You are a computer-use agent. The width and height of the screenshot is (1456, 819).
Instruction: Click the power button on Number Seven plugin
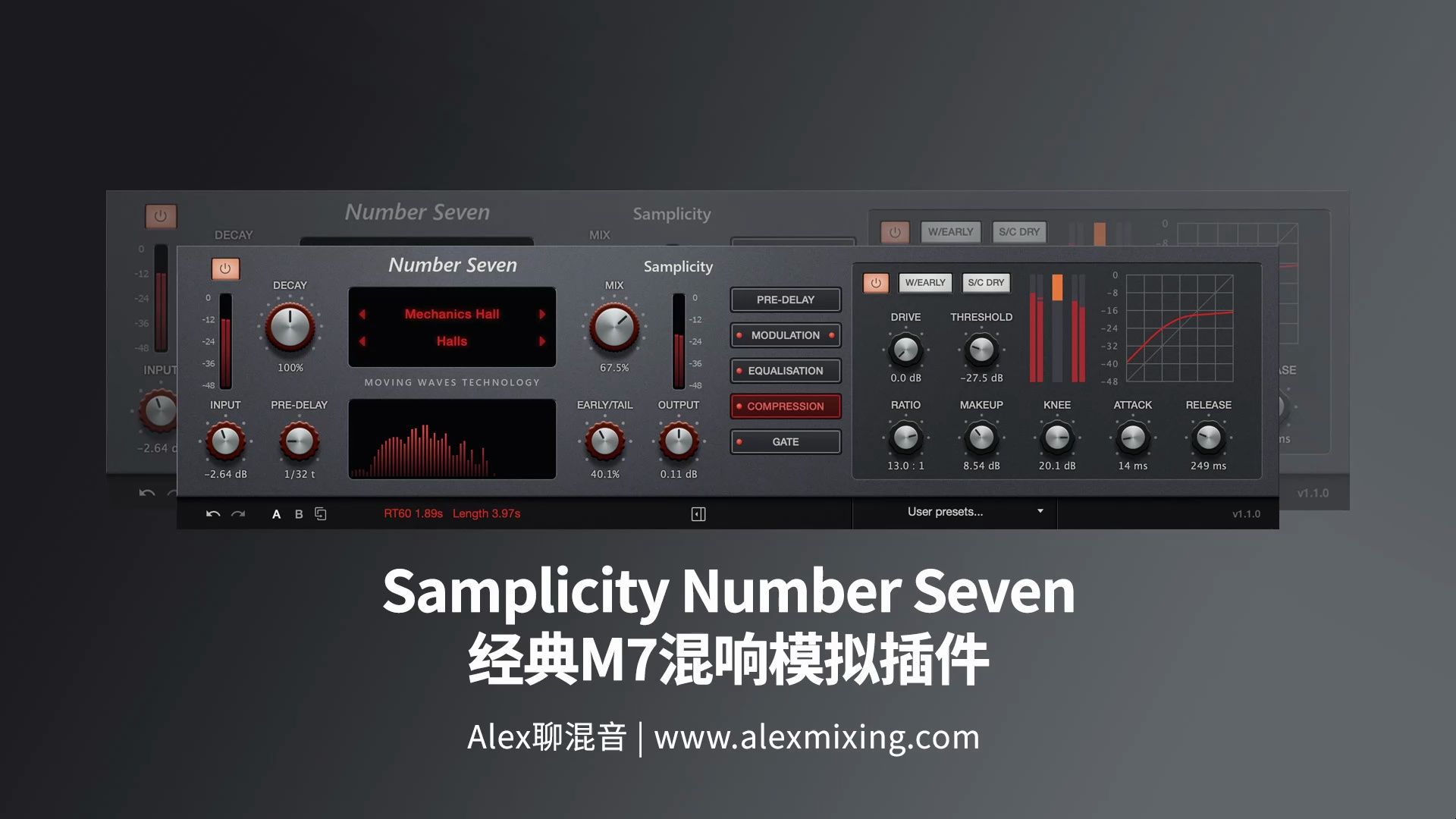[x=225, y=268]
